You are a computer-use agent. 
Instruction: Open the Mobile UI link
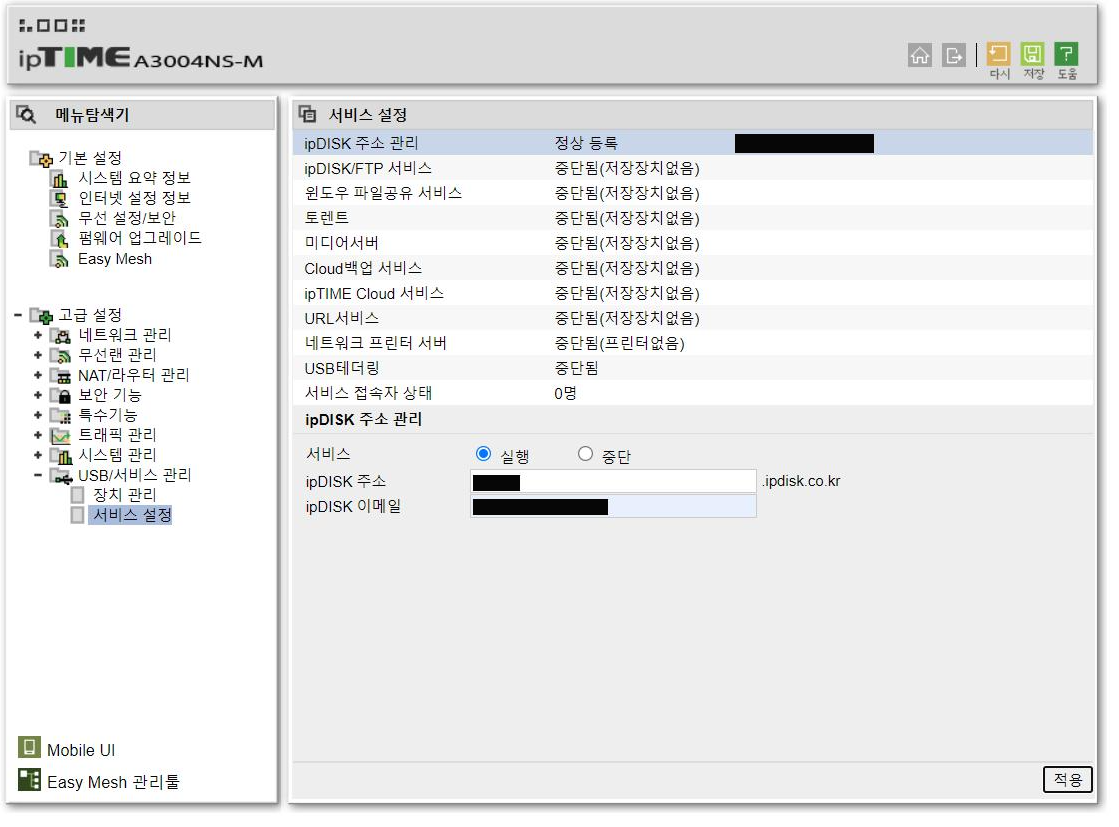[81, 750]
